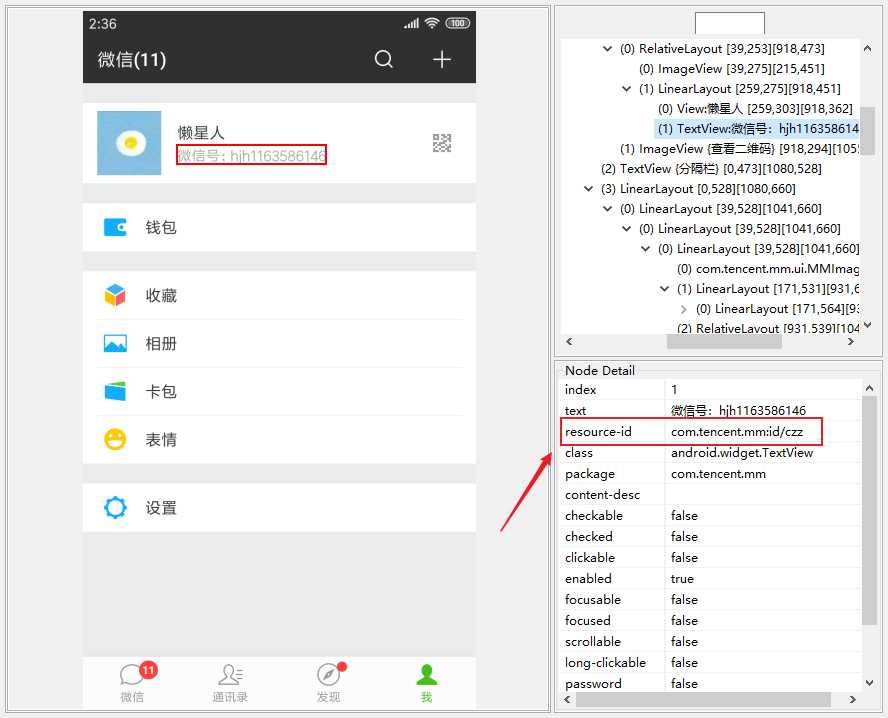The image size is (888, 718).
Task: Open the 设置 gear icon
Action: (x=115, y=507)
